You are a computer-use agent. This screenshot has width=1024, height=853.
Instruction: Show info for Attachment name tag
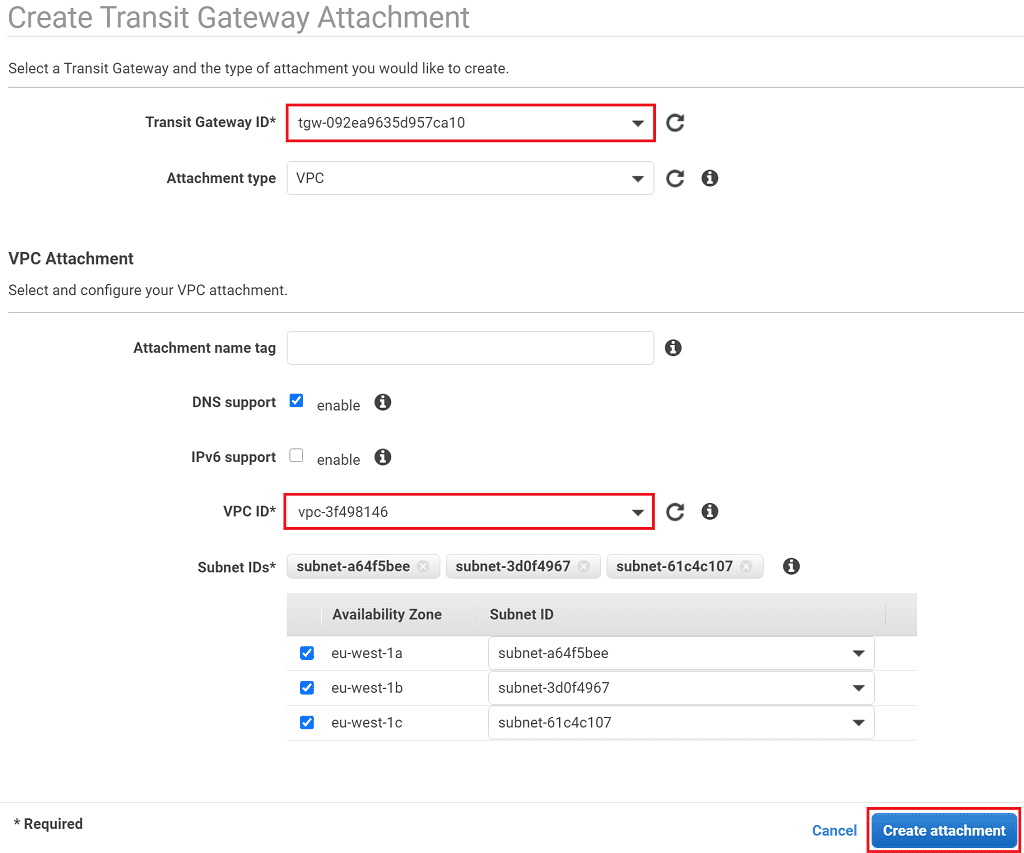[673, 348]
